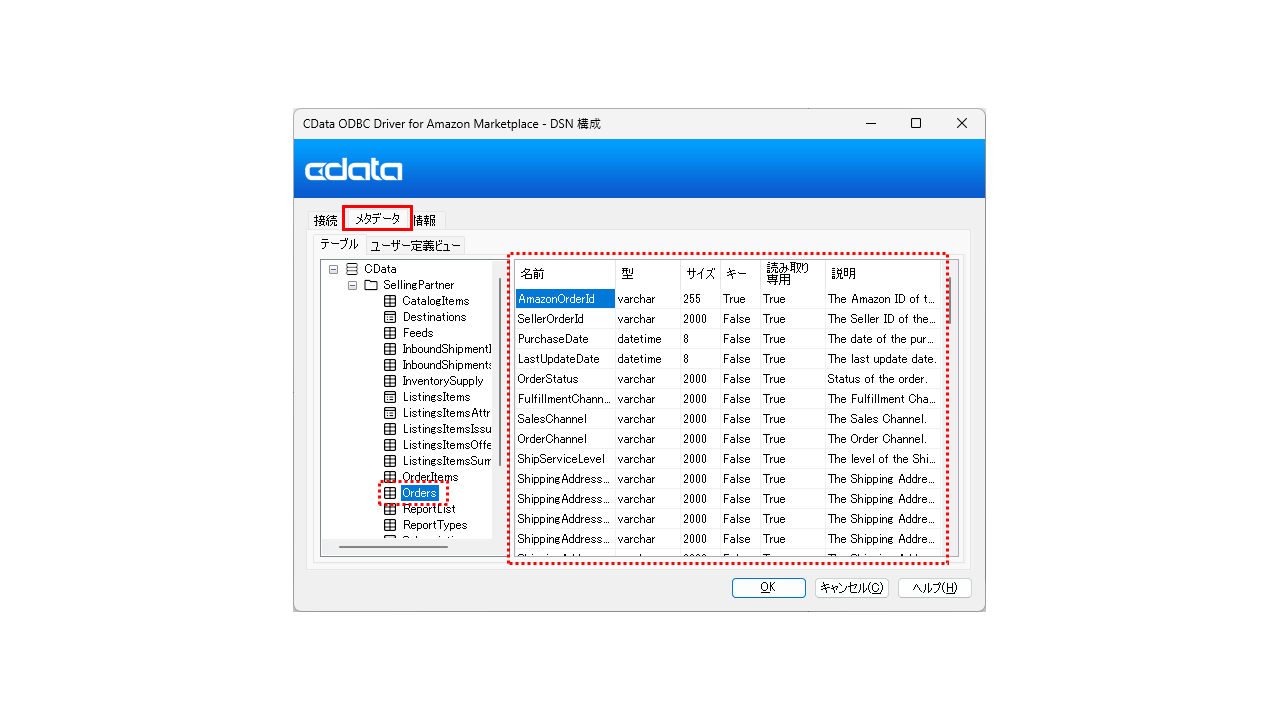The width and height of the screenshot is (1280, 720).
Task: Confirm with the OK button
Action: click(x=768, y=588)
